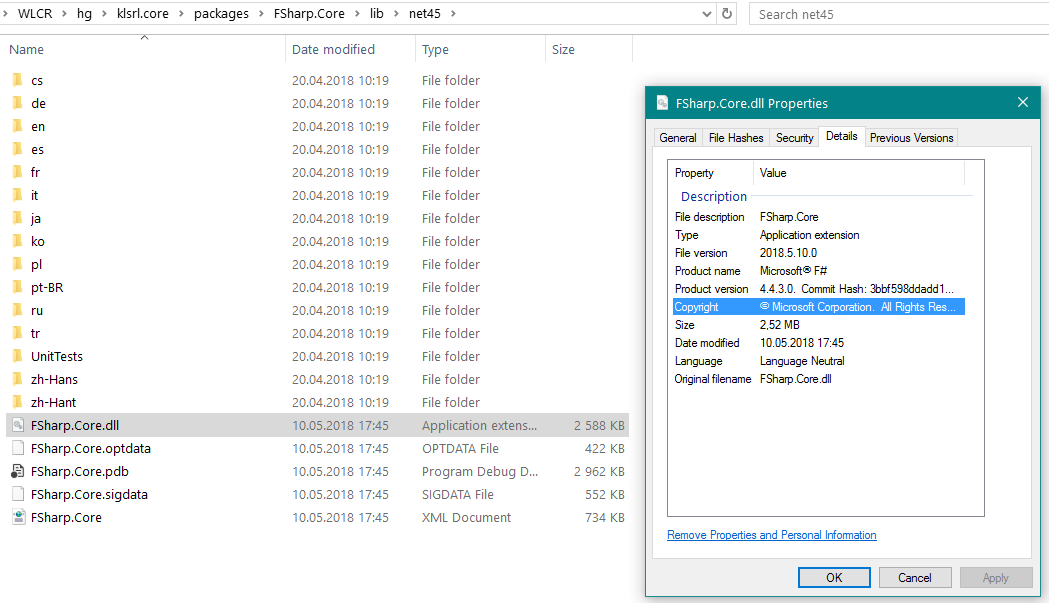Click the pl folder icon
This screenshot has width=1049, height=603.
pyautogui.click(x=18, y=264)
